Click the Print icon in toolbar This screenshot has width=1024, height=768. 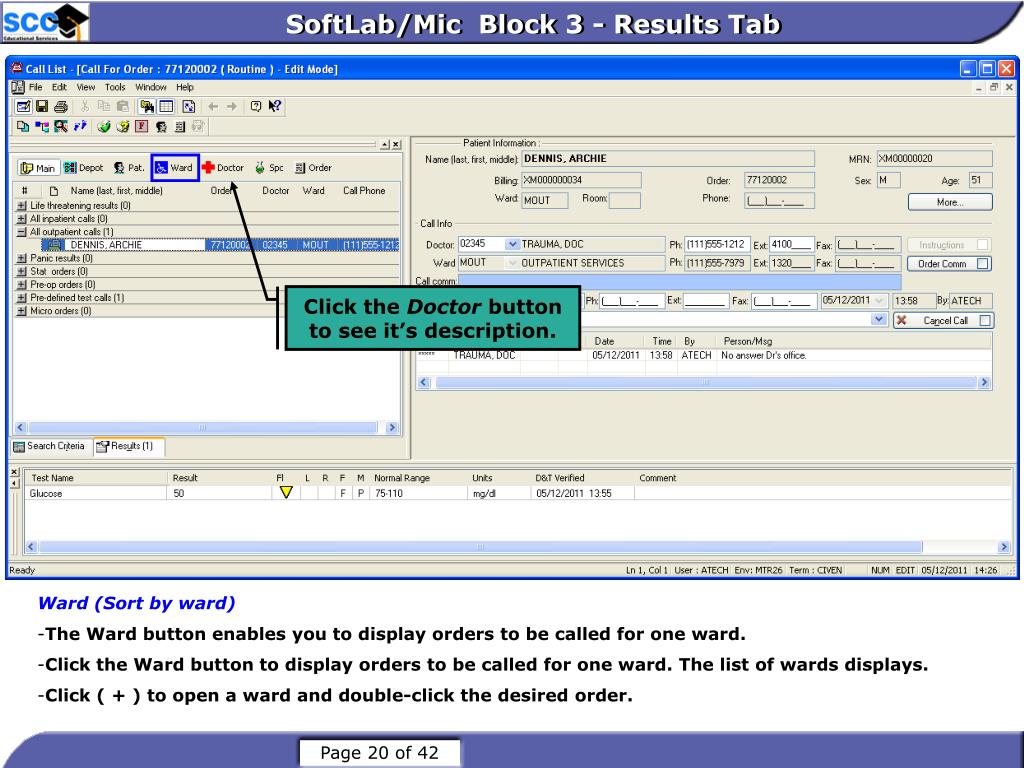click(61, 106)
